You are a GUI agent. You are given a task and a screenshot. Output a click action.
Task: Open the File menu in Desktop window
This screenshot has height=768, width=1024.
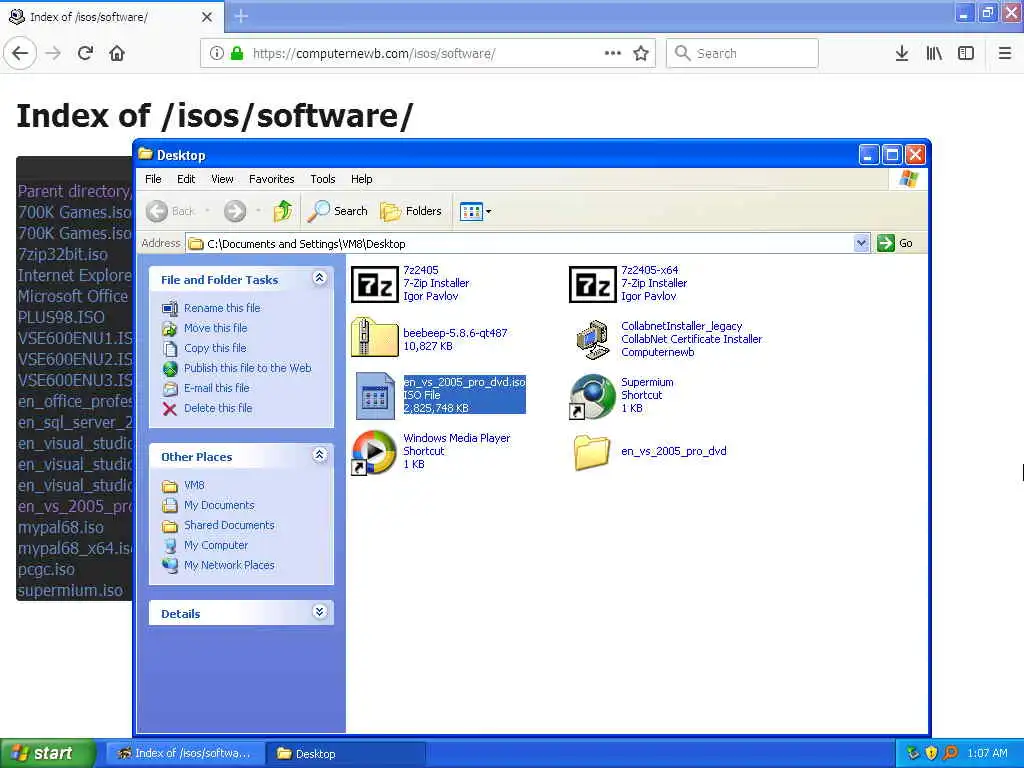click(x=153, y=179)
